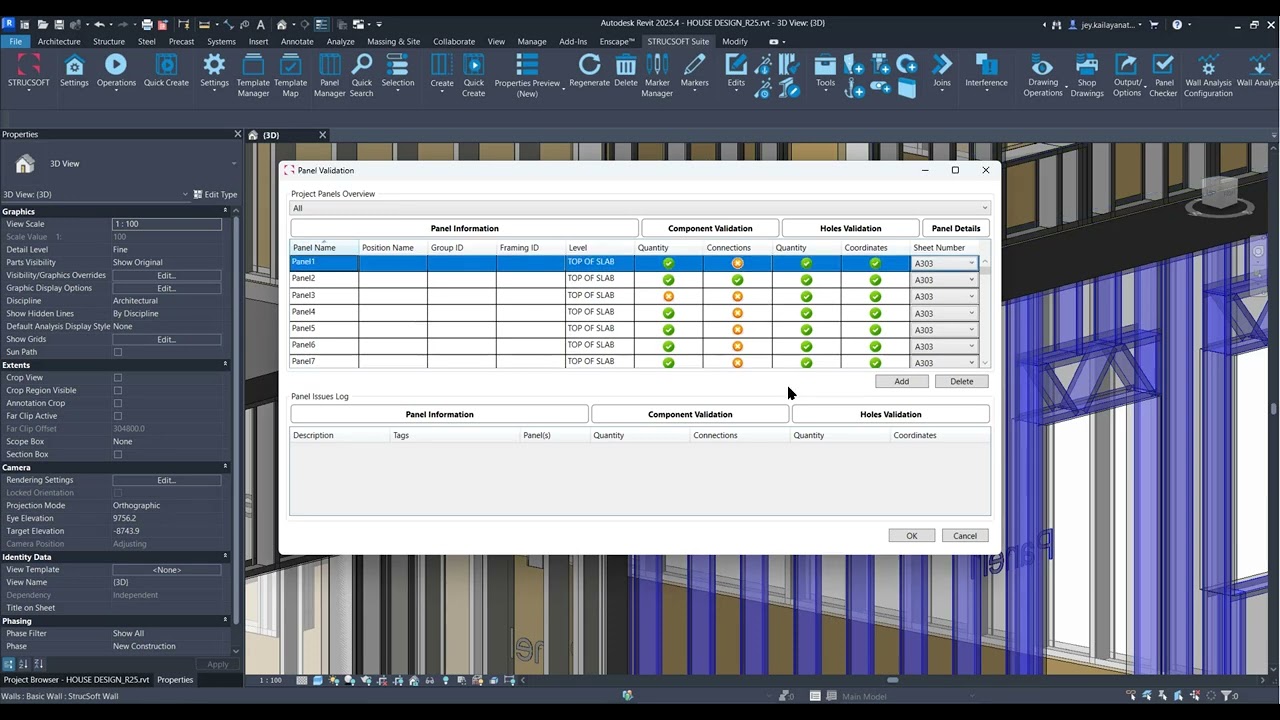Open Marker Manager

(657, 76)
